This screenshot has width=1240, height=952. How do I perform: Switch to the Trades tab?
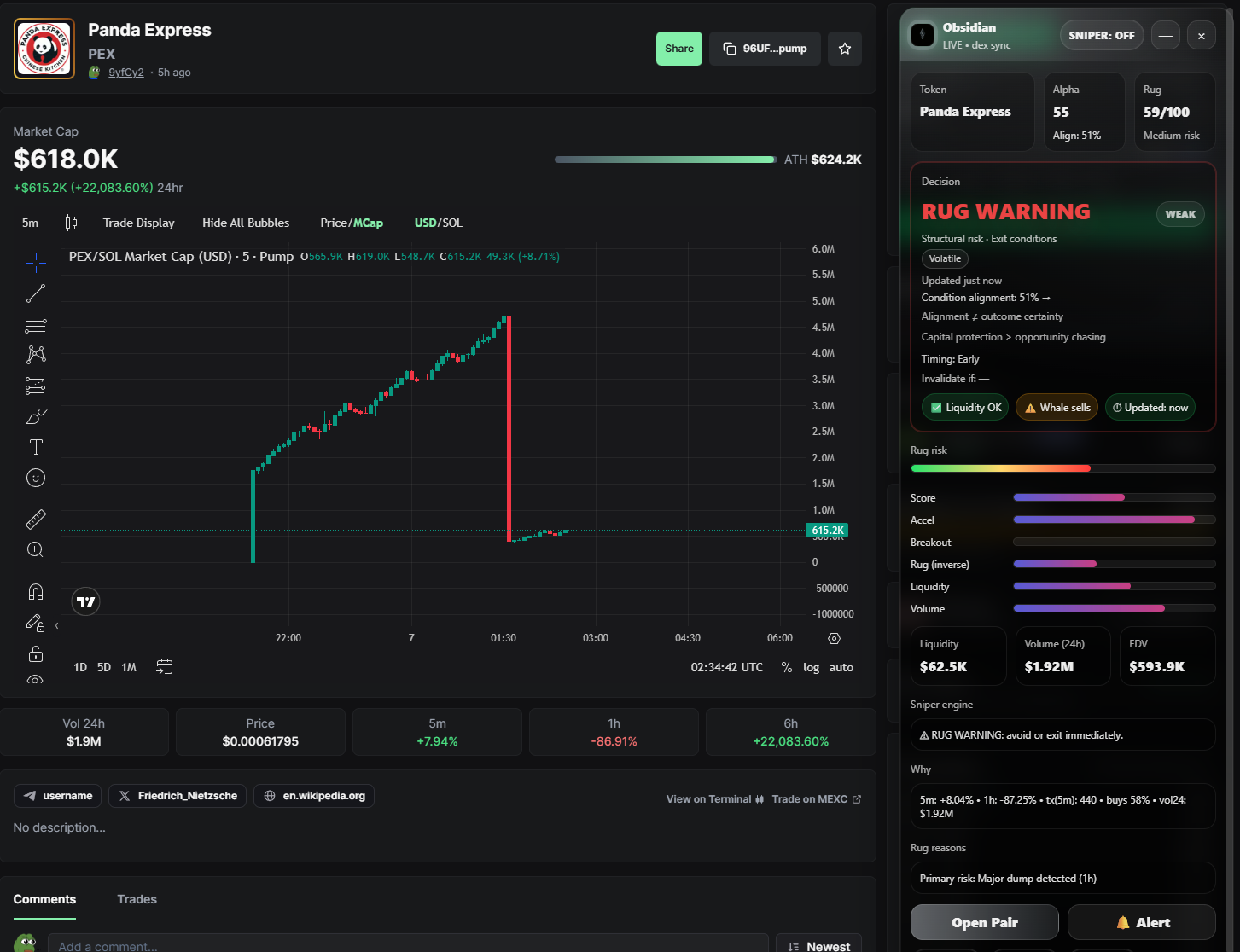click(x=137, y=899)
